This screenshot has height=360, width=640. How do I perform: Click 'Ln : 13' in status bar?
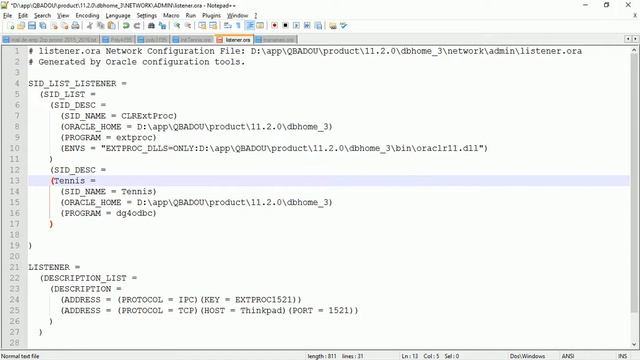409,356
